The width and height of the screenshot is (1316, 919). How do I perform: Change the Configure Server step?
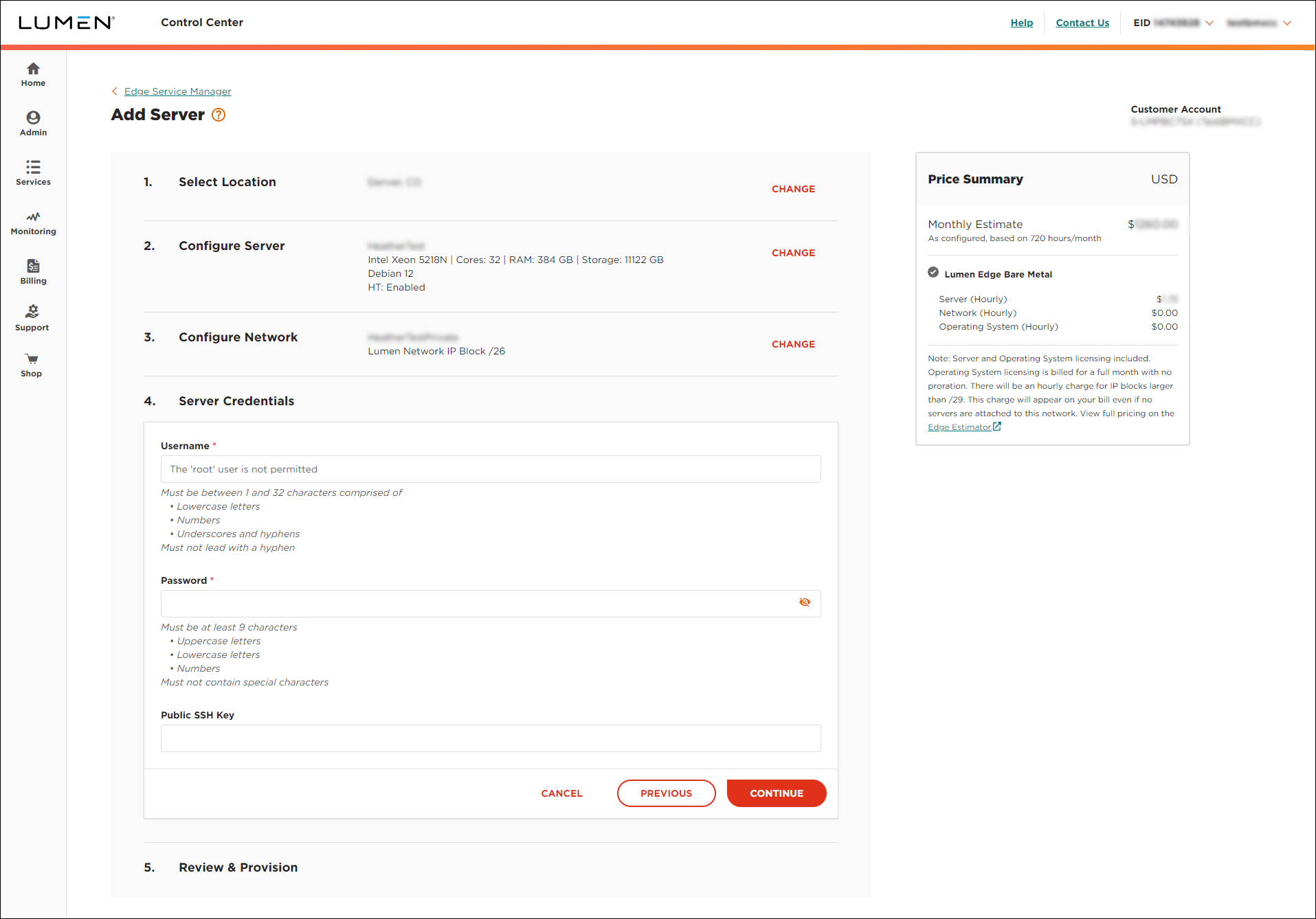[x=793, y=253]
